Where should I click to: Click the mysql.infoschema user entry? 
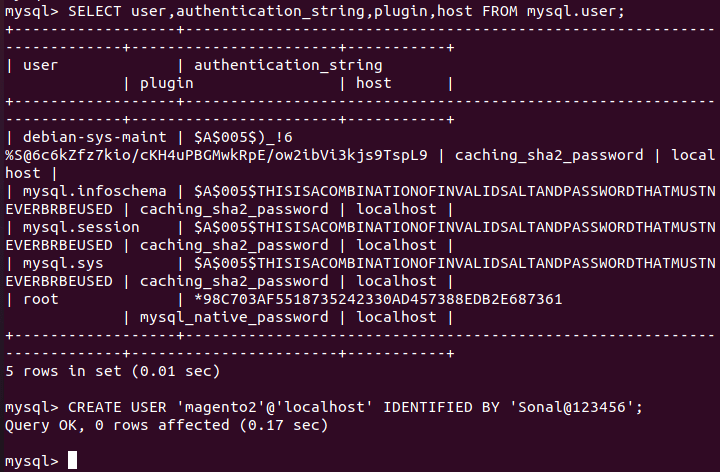pyautogui.click(x=95, y=191)
